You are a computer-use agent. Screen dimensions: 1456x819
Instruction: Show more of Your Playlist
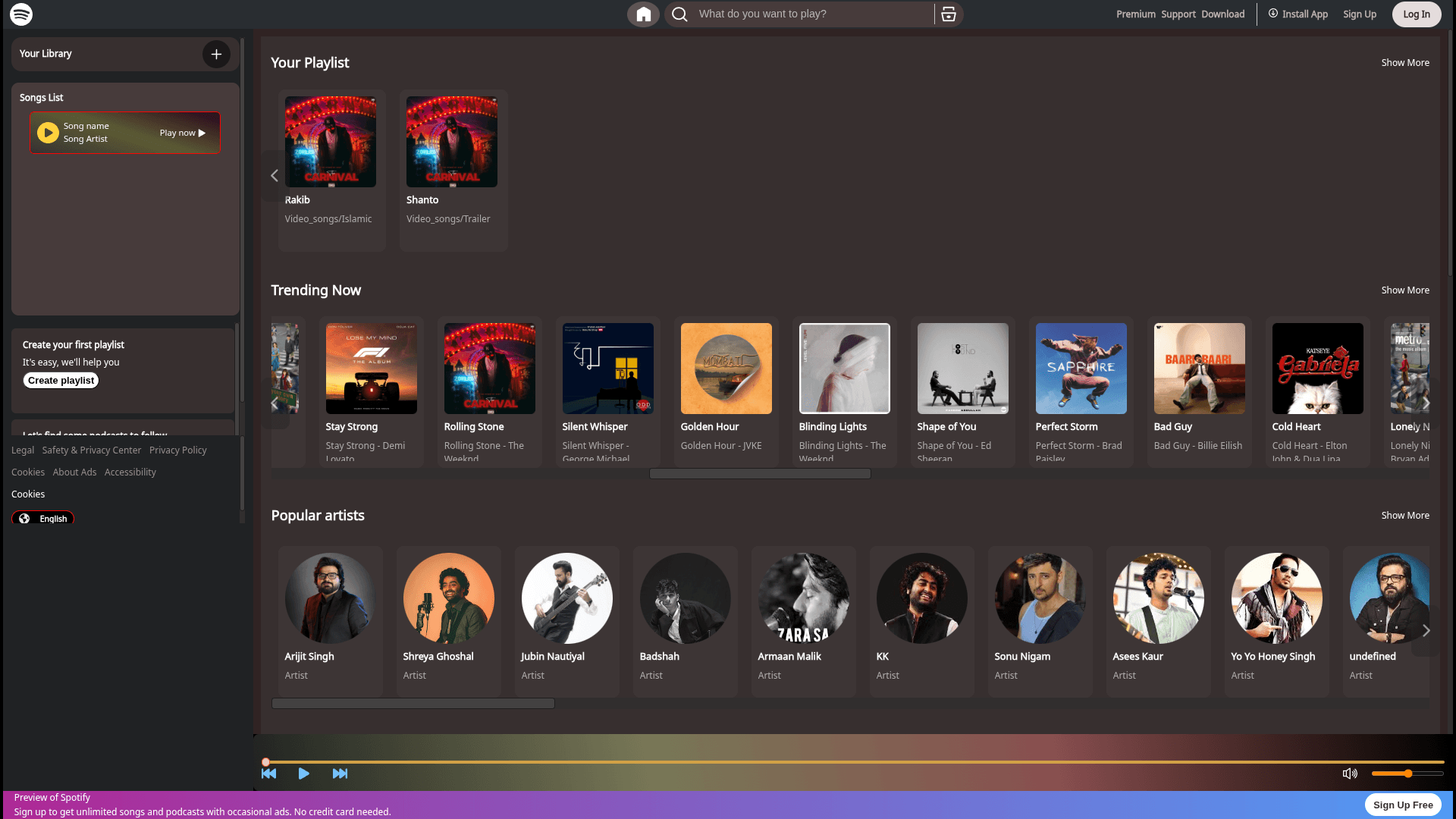[x=1405, y=63]
